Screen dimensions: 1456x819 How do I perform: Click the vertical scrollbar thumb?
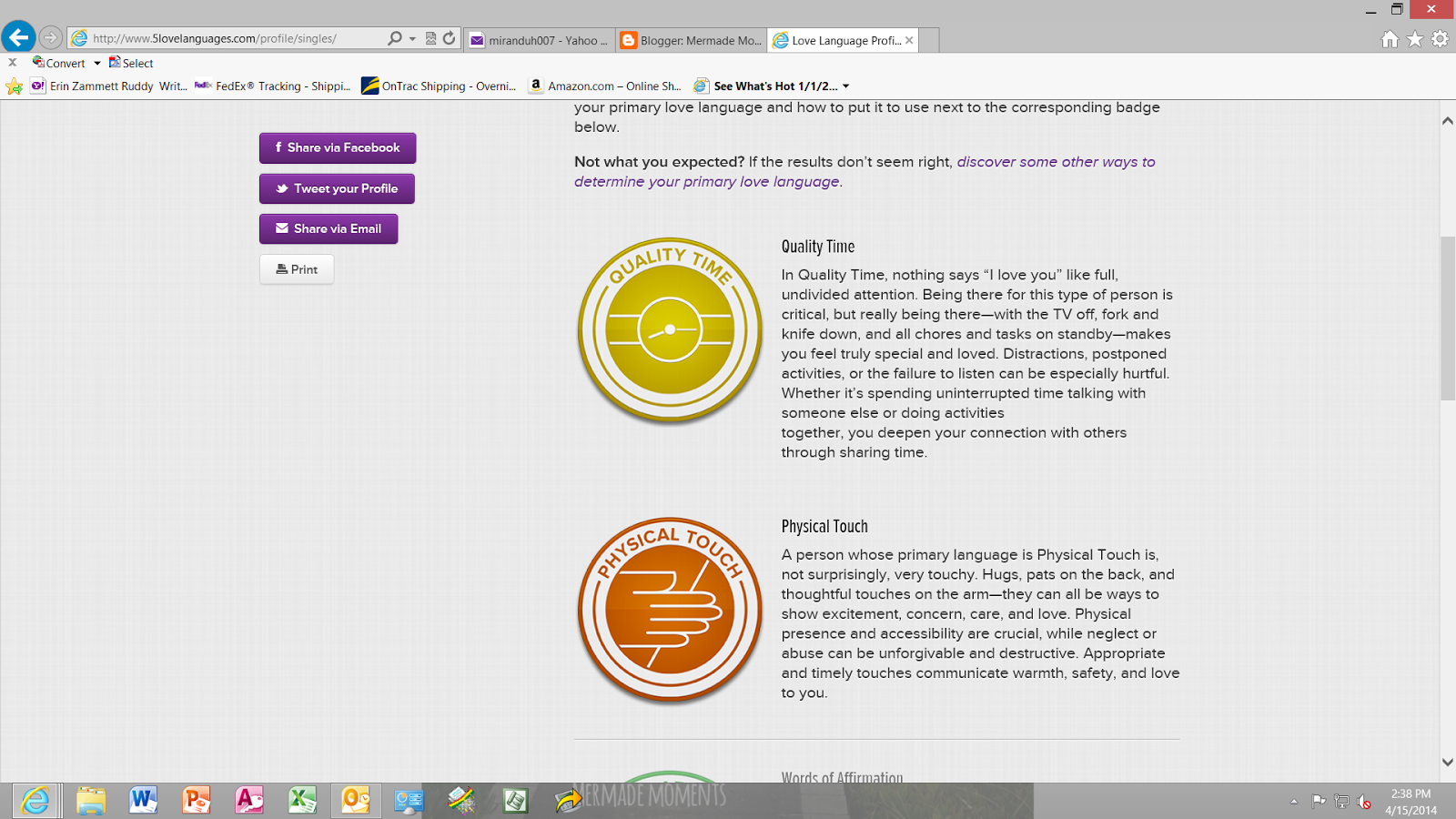click(x=1447, y=318)
